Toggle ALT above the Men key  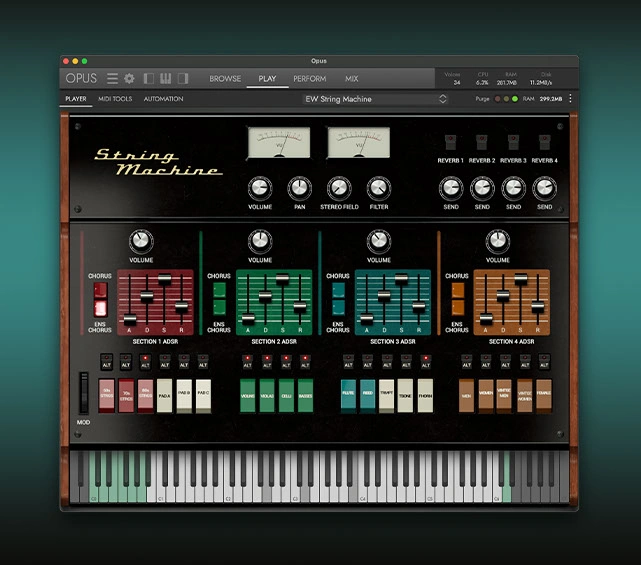click(x=466, y=362)
